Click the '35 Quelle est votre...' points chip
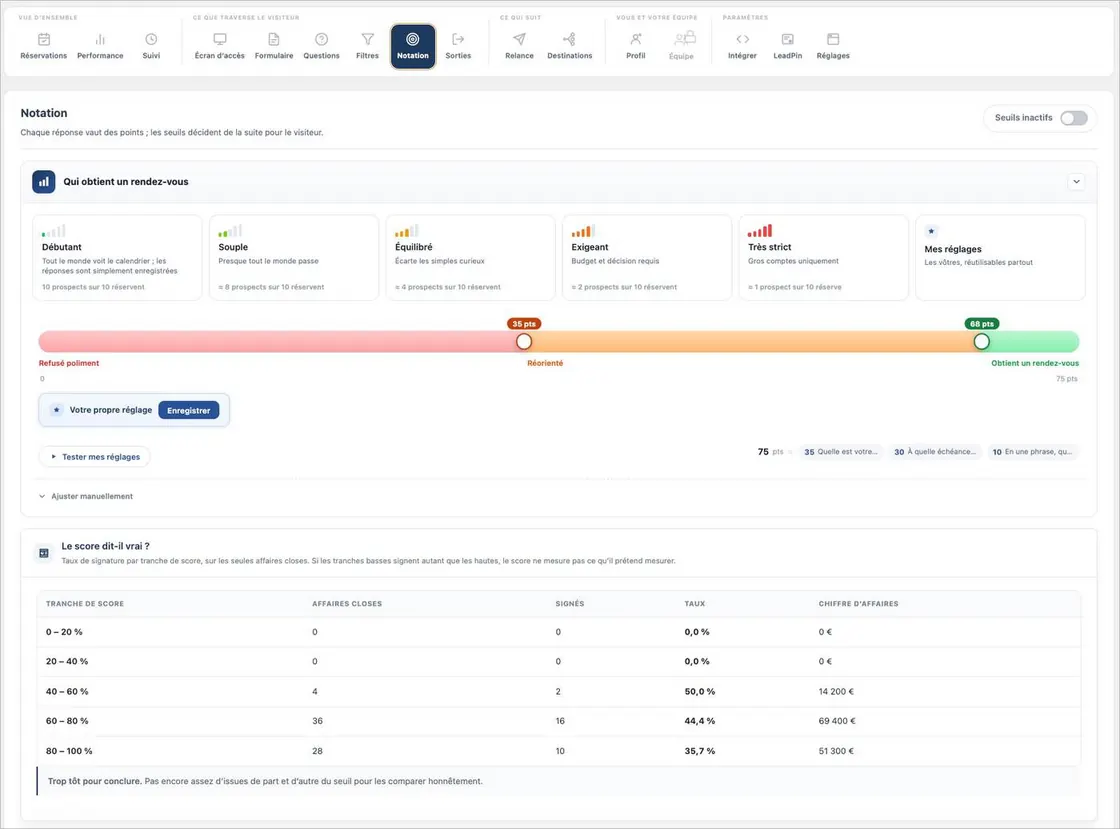 pos(841,452)
